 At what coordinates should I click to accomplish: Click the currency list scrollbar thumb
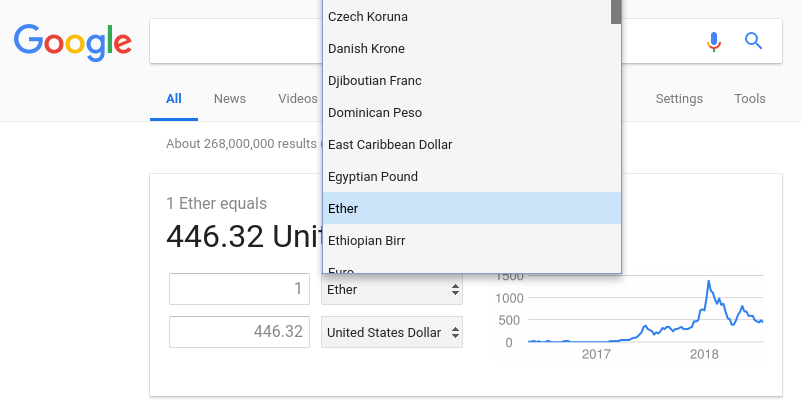coord(616,11)
